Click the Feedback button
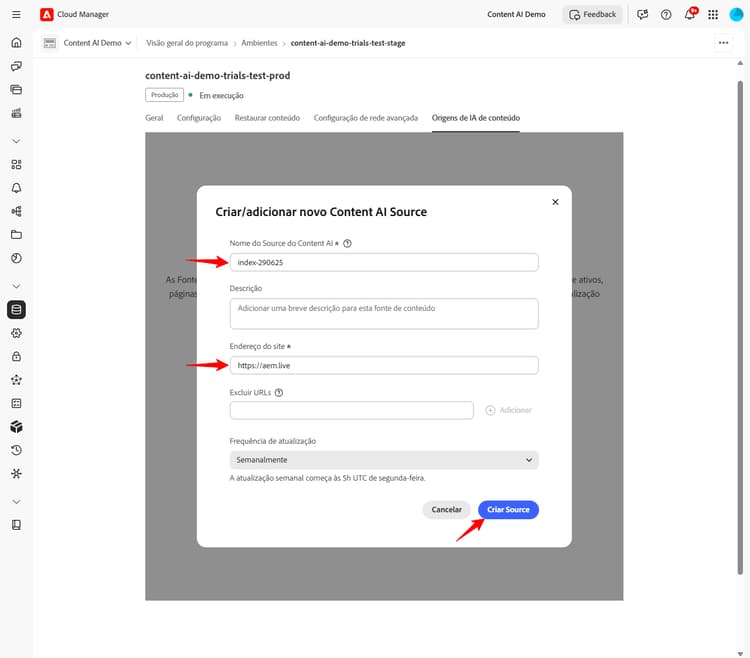Viewport: 750px width, 658px height. coord(592,14)
